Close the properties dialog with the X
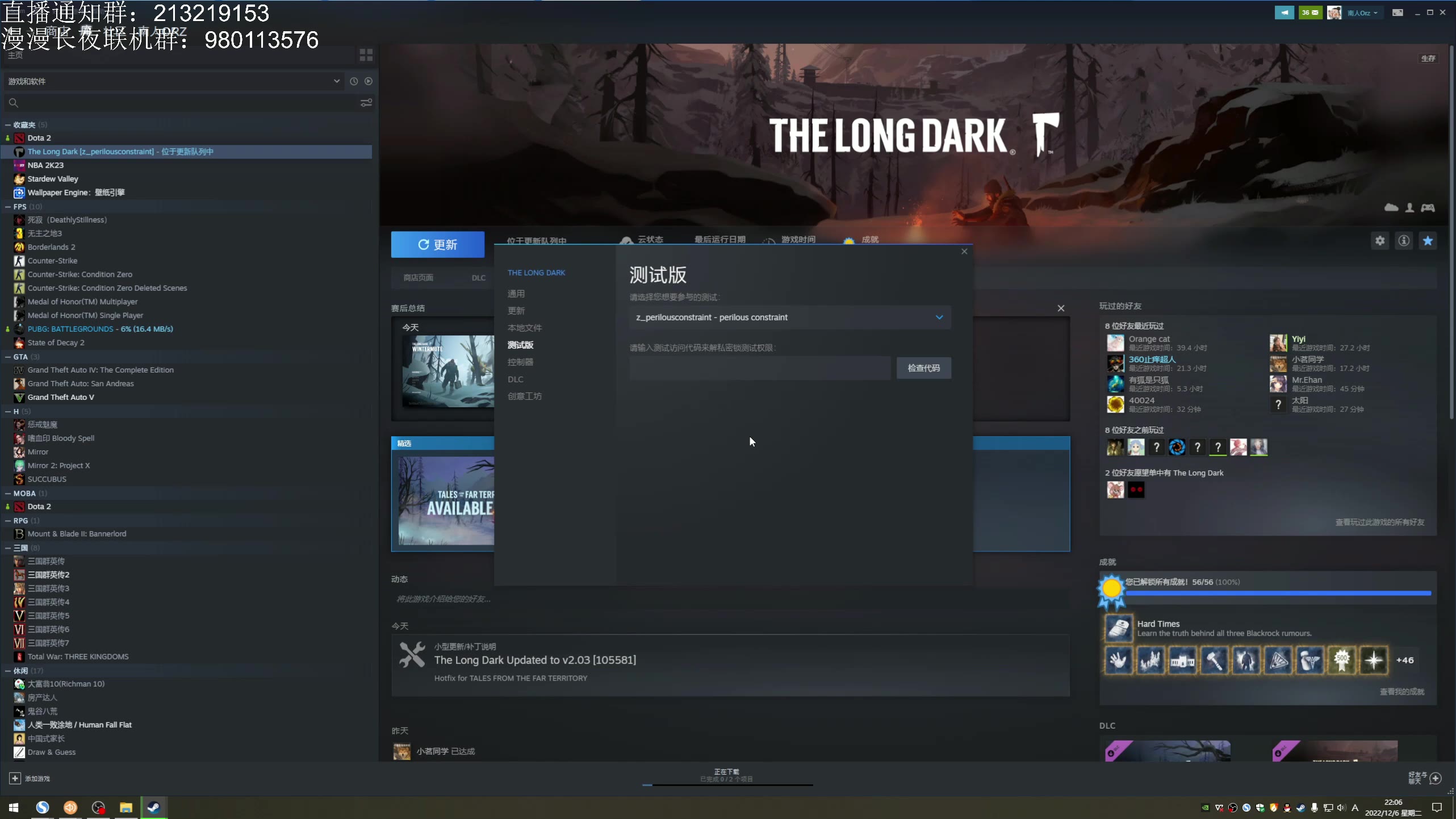 coord(964,252)
